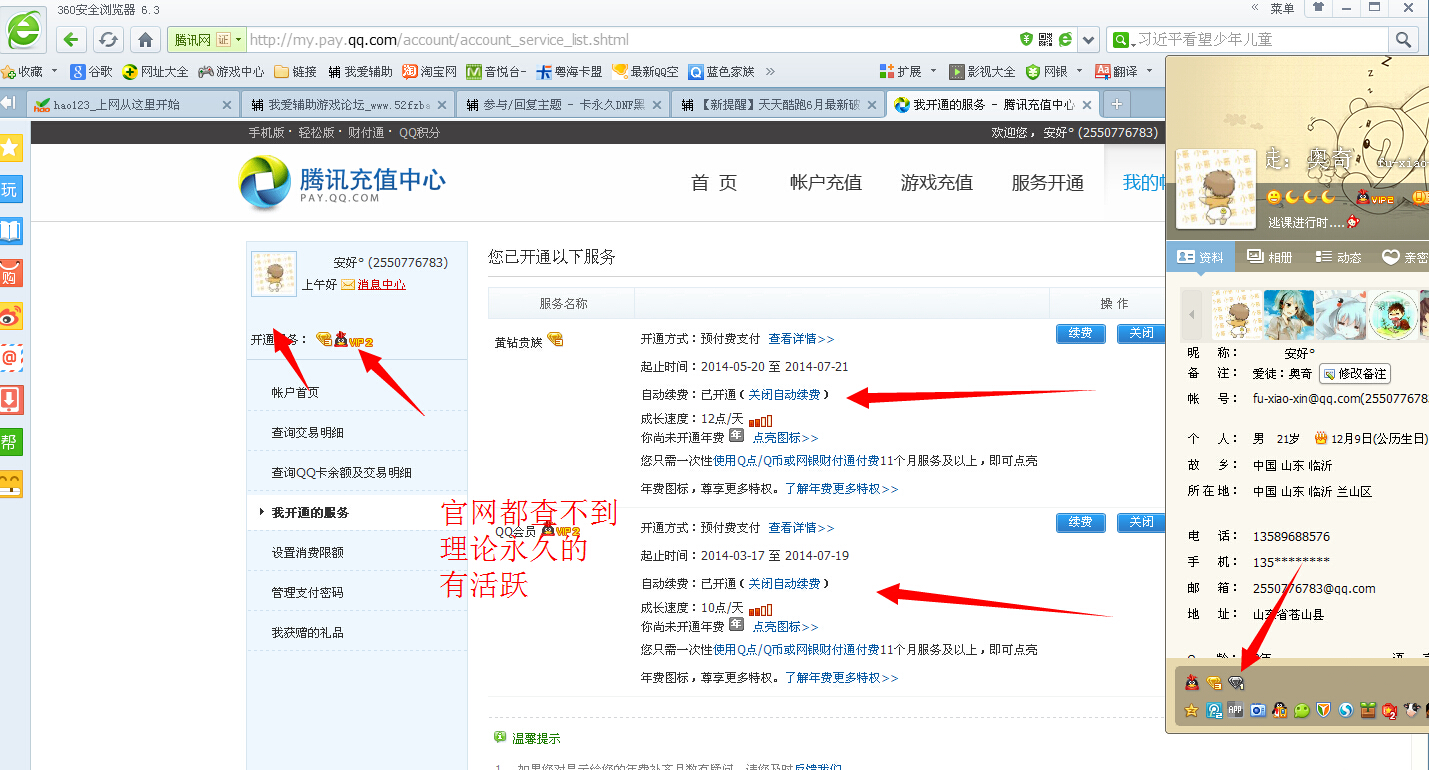This screenshot has width=1429, height=770.
Task: Open the blue 玩 sidebar icon
Action: click(11, 190)
